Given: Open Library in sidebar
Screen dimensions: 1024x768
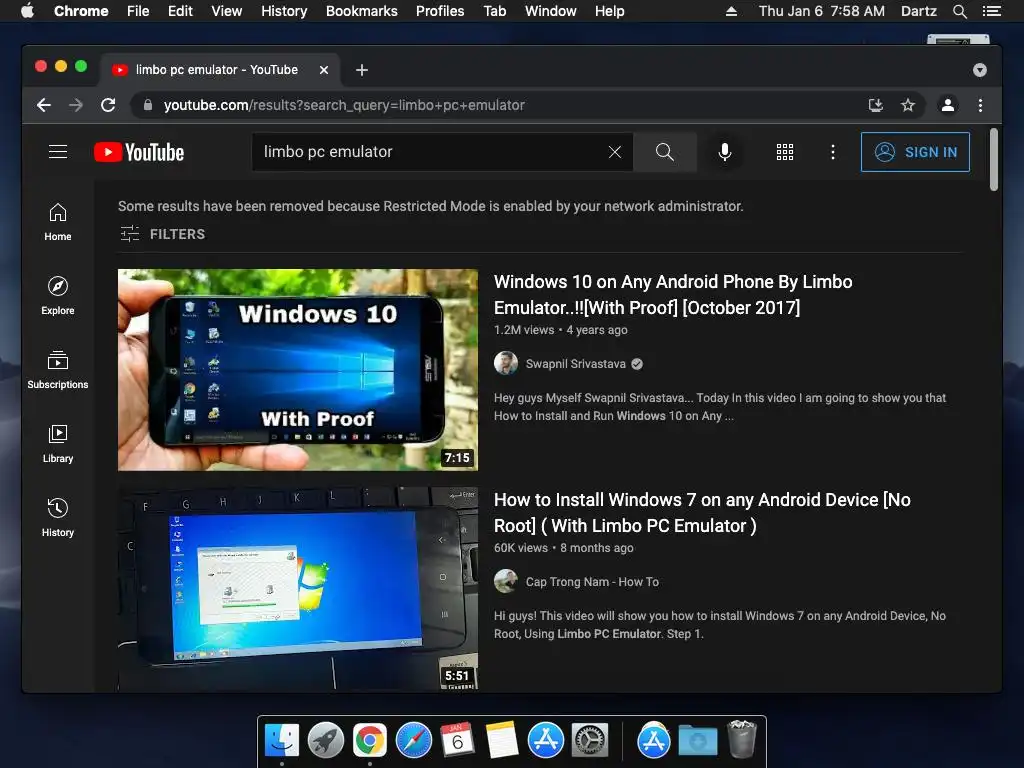Looking at the screenshot, I should click(x=58, y=444).
